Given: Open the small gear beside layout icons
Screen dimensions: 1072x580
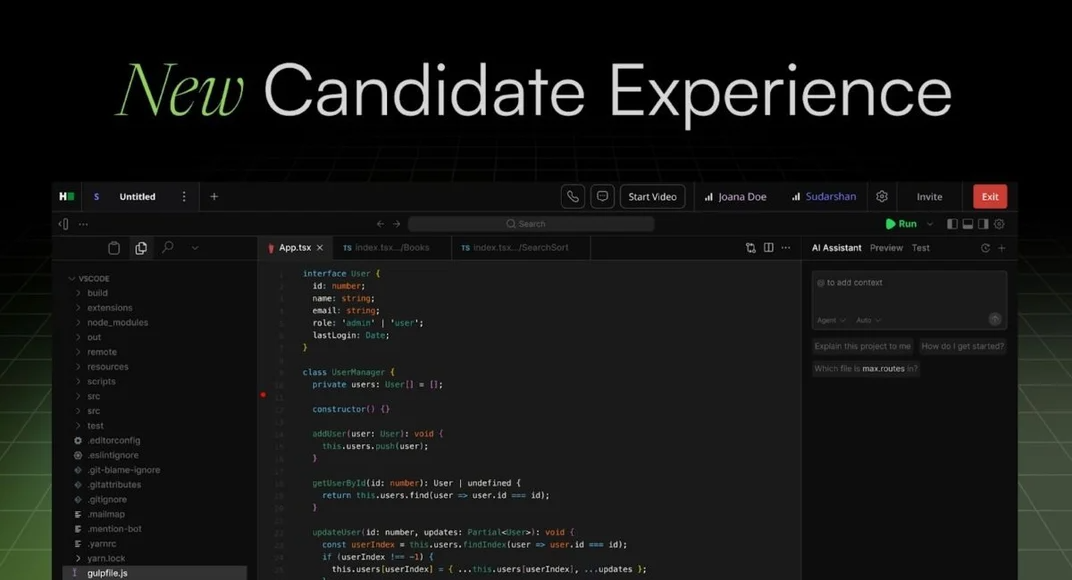Looking at the screenshot, I should point(1000,224).
